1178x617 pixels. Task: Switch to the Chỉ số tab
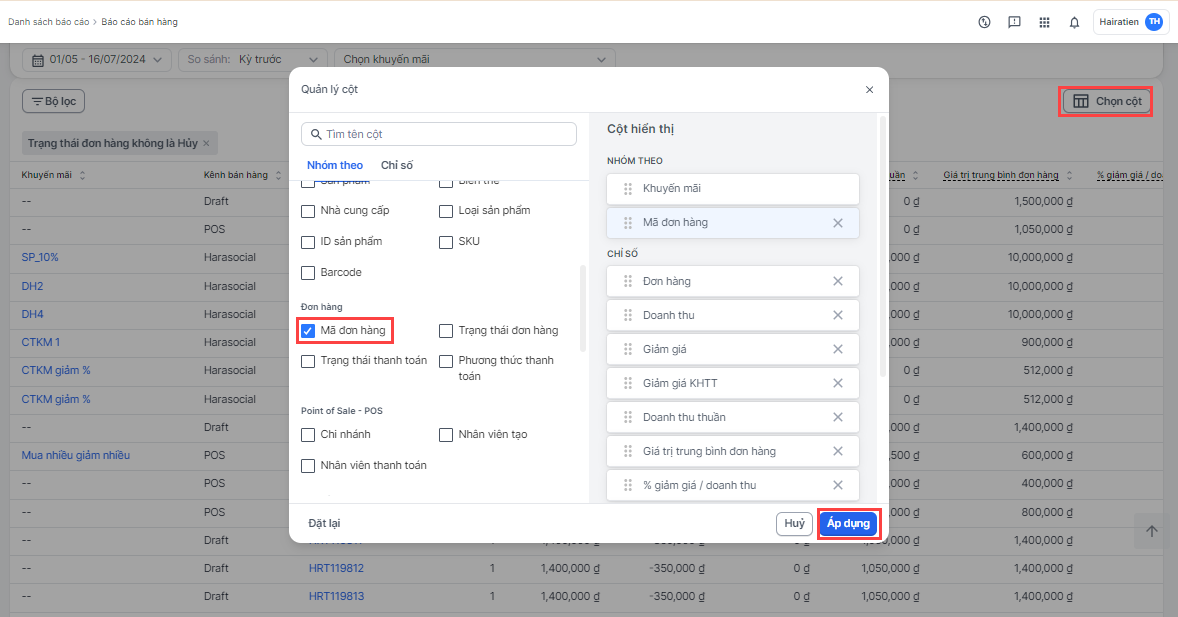397,165
